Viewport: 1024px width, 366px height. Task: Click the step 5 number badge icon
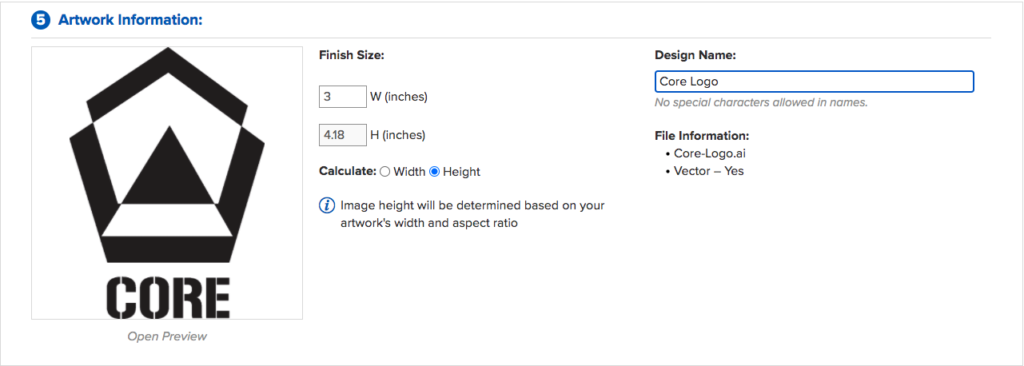tap(41, 20)
